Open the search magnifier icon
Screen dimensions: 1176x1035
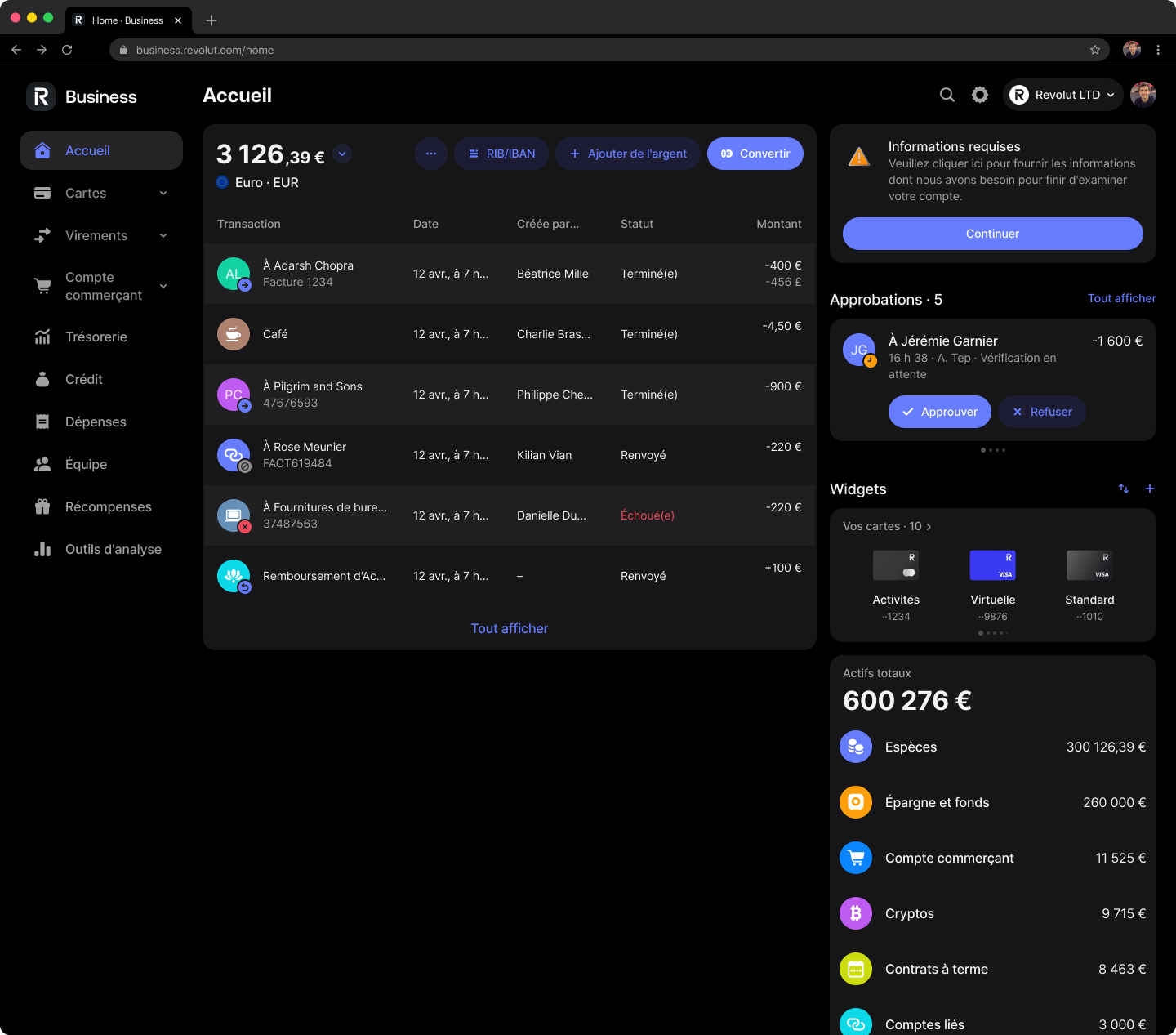947,95
